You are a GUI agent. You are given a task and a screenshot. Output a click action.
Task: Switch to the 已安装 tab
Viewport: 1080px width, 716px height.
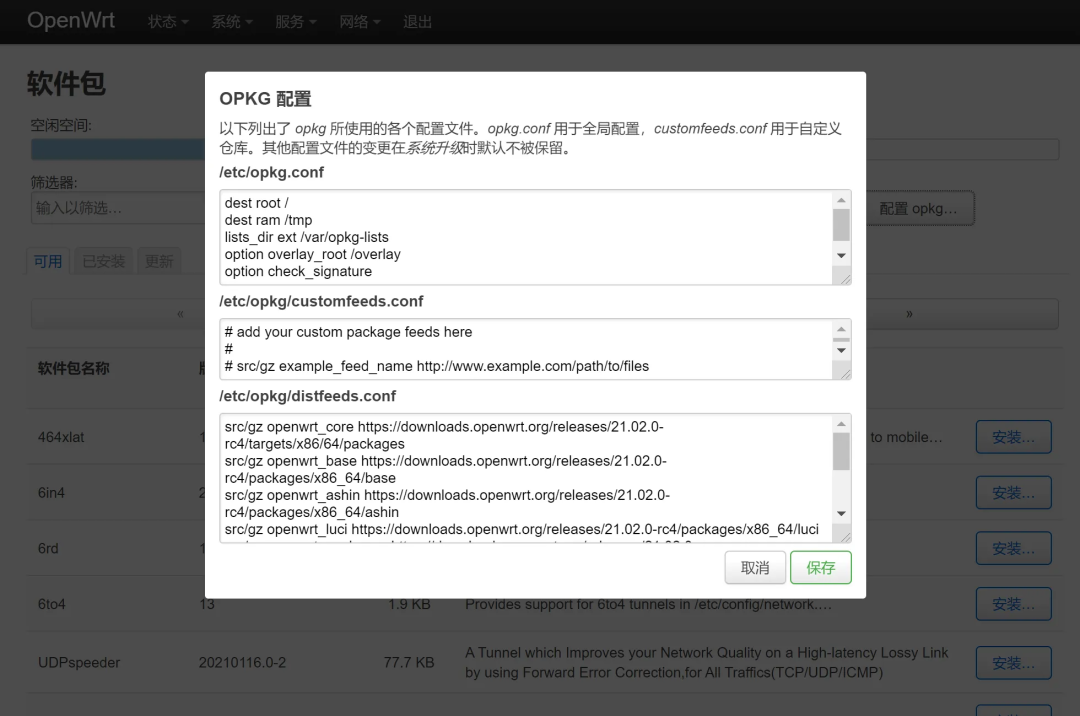pos(104,261)
